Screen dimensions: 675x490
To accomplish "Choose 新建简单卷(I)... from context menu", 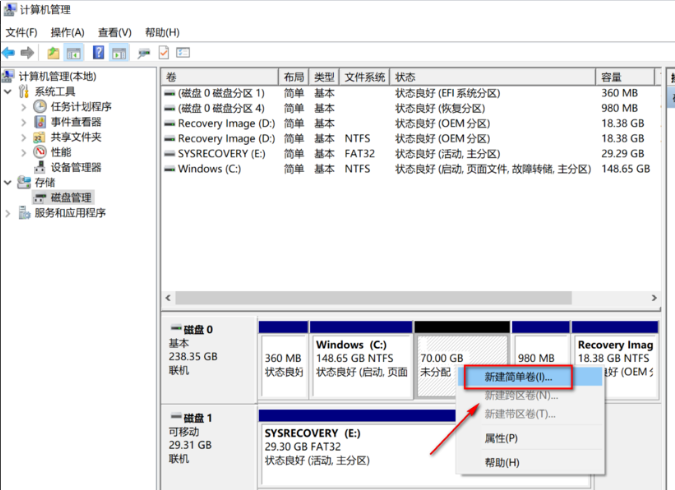I will (517, 377).
